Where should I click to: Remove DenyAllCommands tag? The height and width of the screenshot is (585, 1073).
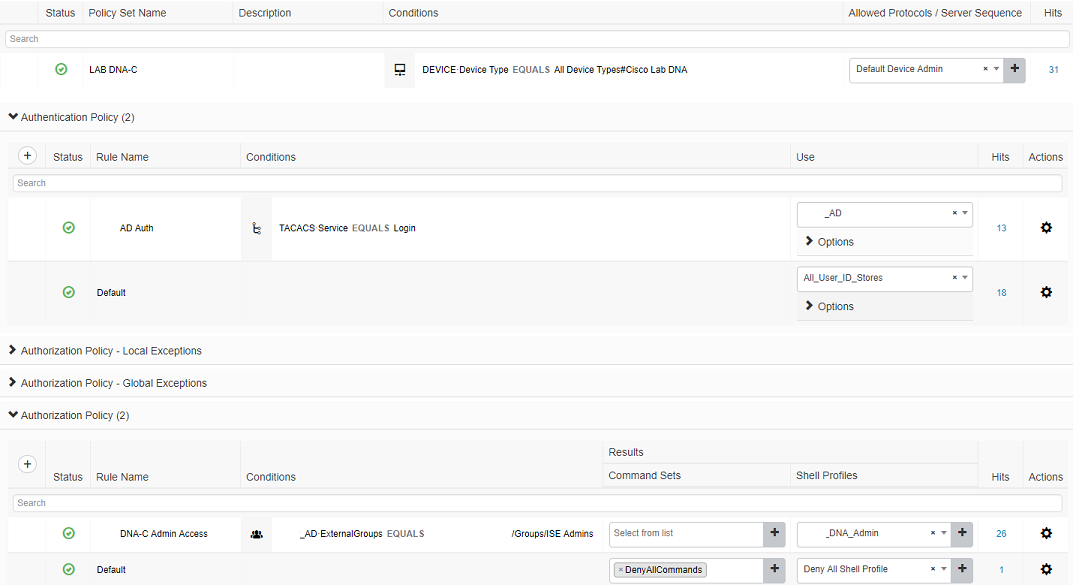[x=621, y=570]
